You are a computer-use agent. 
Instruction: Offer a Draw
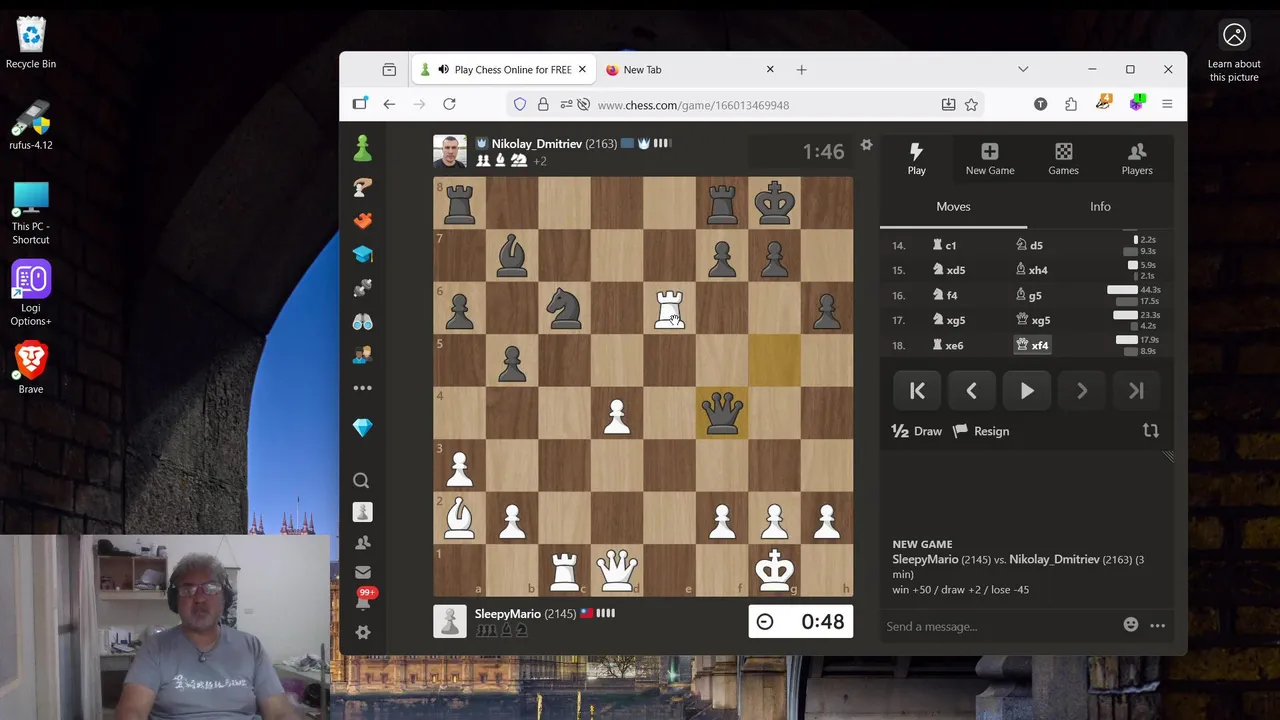click(x=916, y=431)
